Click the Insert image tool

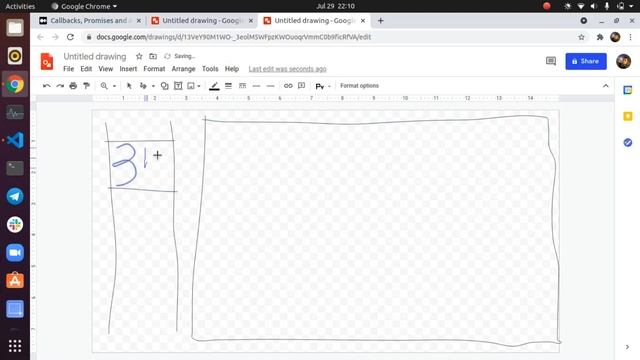tap(191, 86)
